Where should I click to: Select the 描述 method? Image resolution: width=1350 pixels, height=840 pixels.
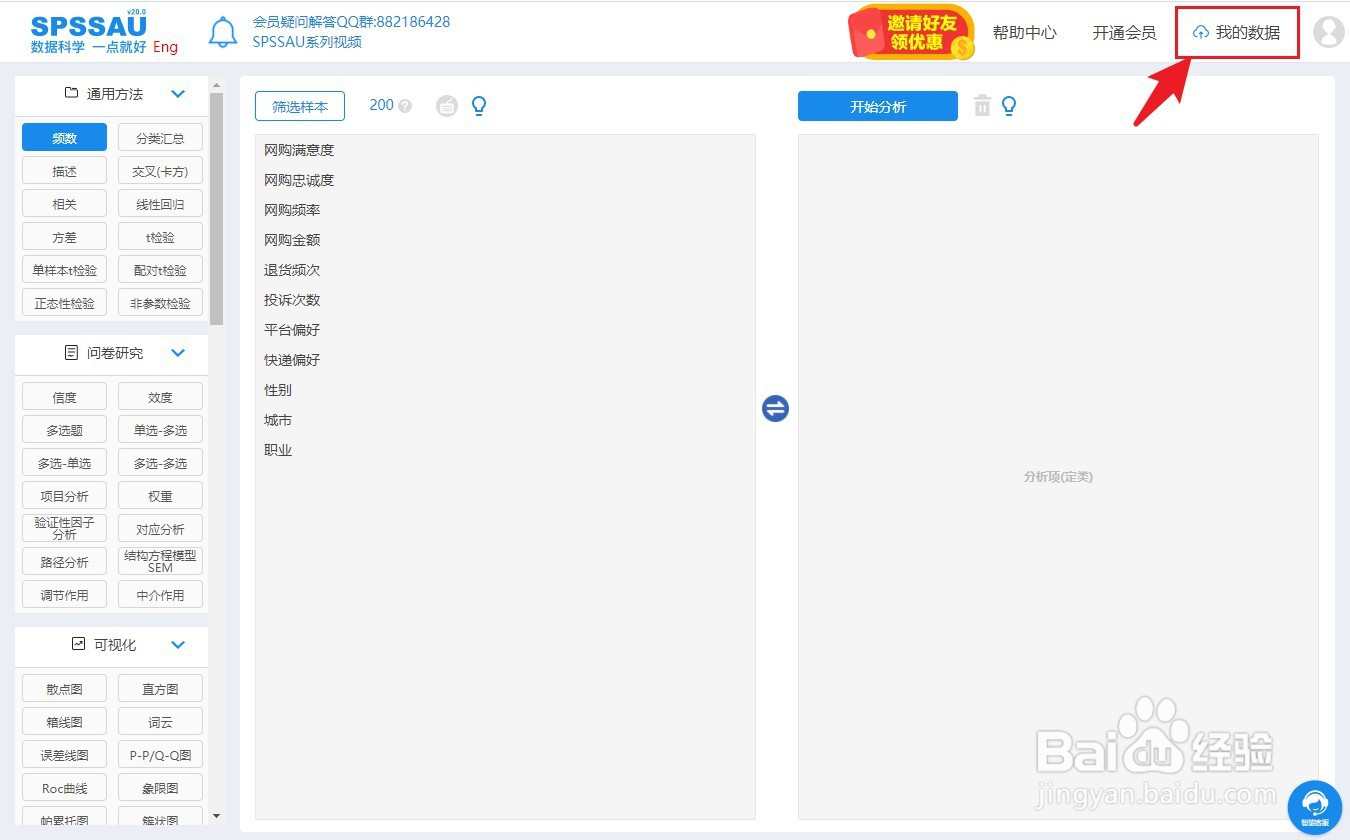(64, 171)
